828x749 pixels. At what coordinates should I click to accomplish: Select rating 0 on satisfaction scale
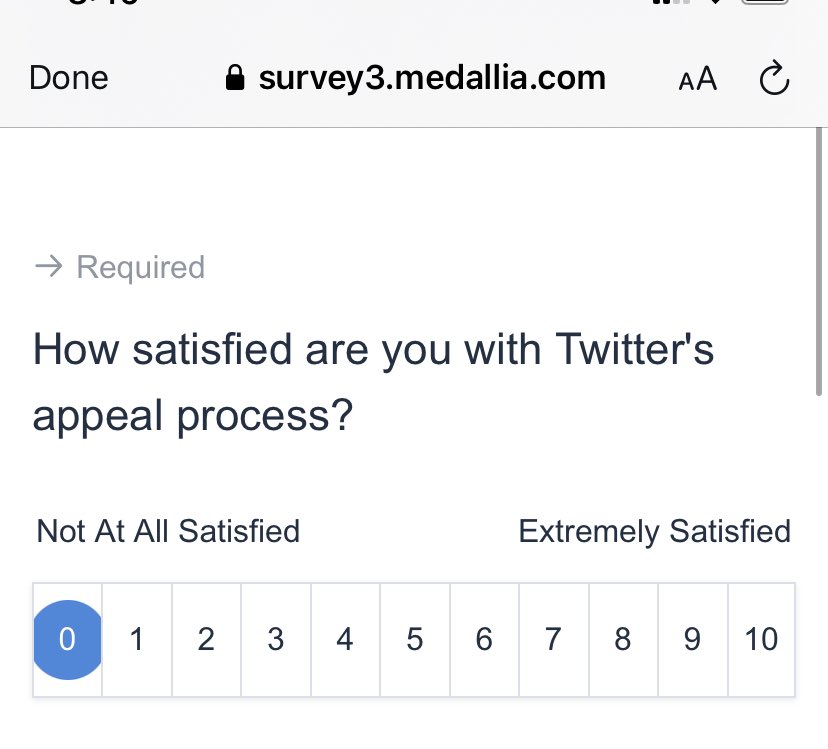click(68, 640)
